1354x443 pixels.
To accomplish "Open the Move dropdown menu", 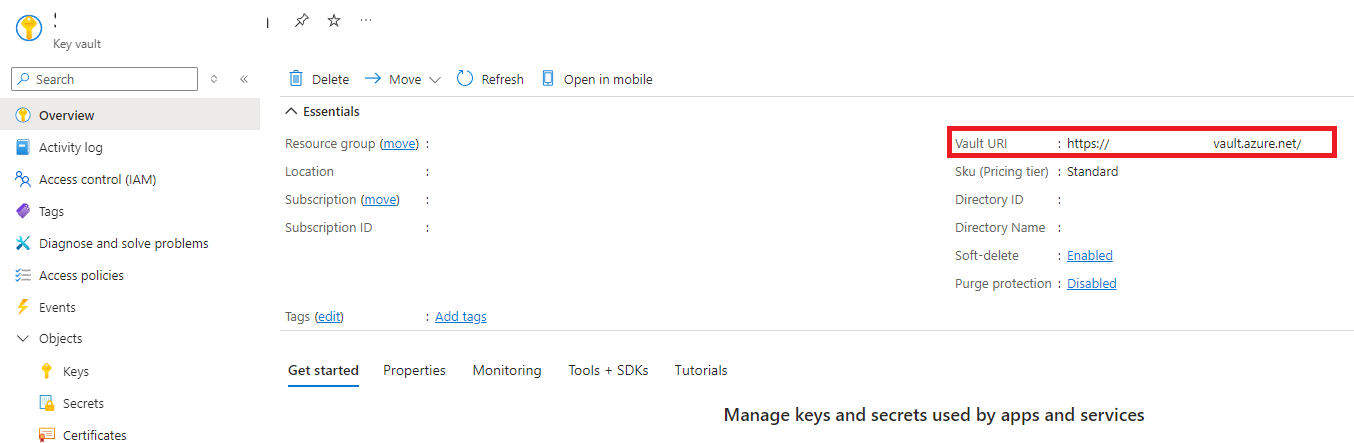I will point(434,80).
